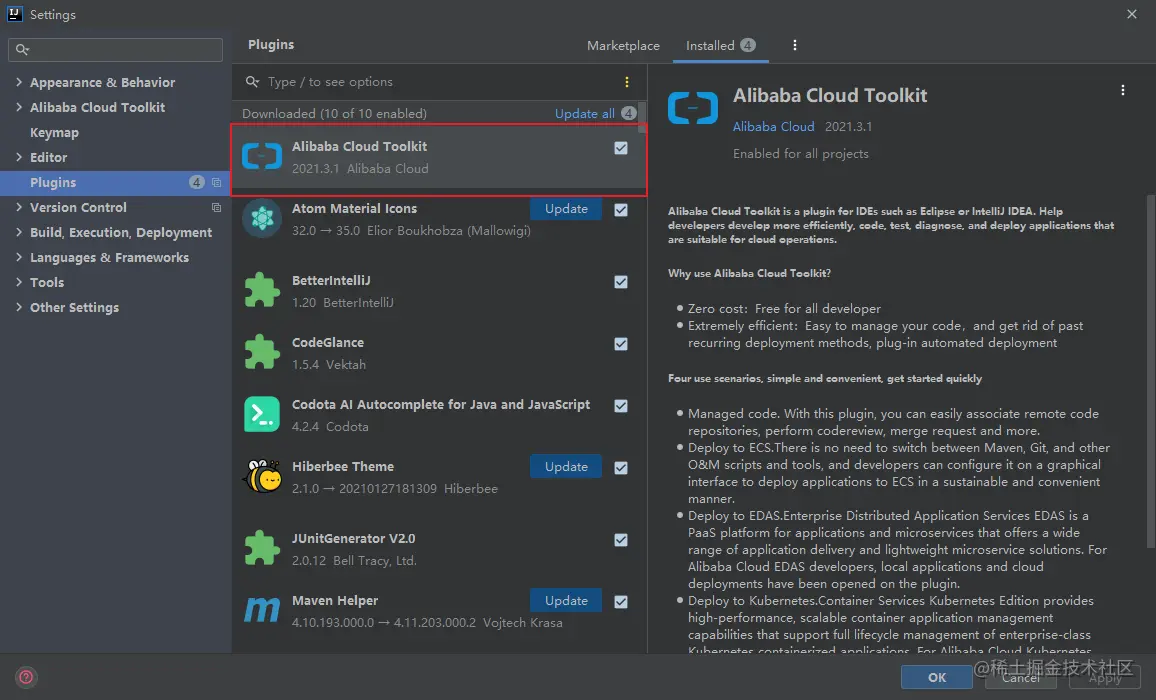1156x700 pixels.
Task: Update the Maven Helper plugin
Action: pyautogui.click(x=565, y=600)
